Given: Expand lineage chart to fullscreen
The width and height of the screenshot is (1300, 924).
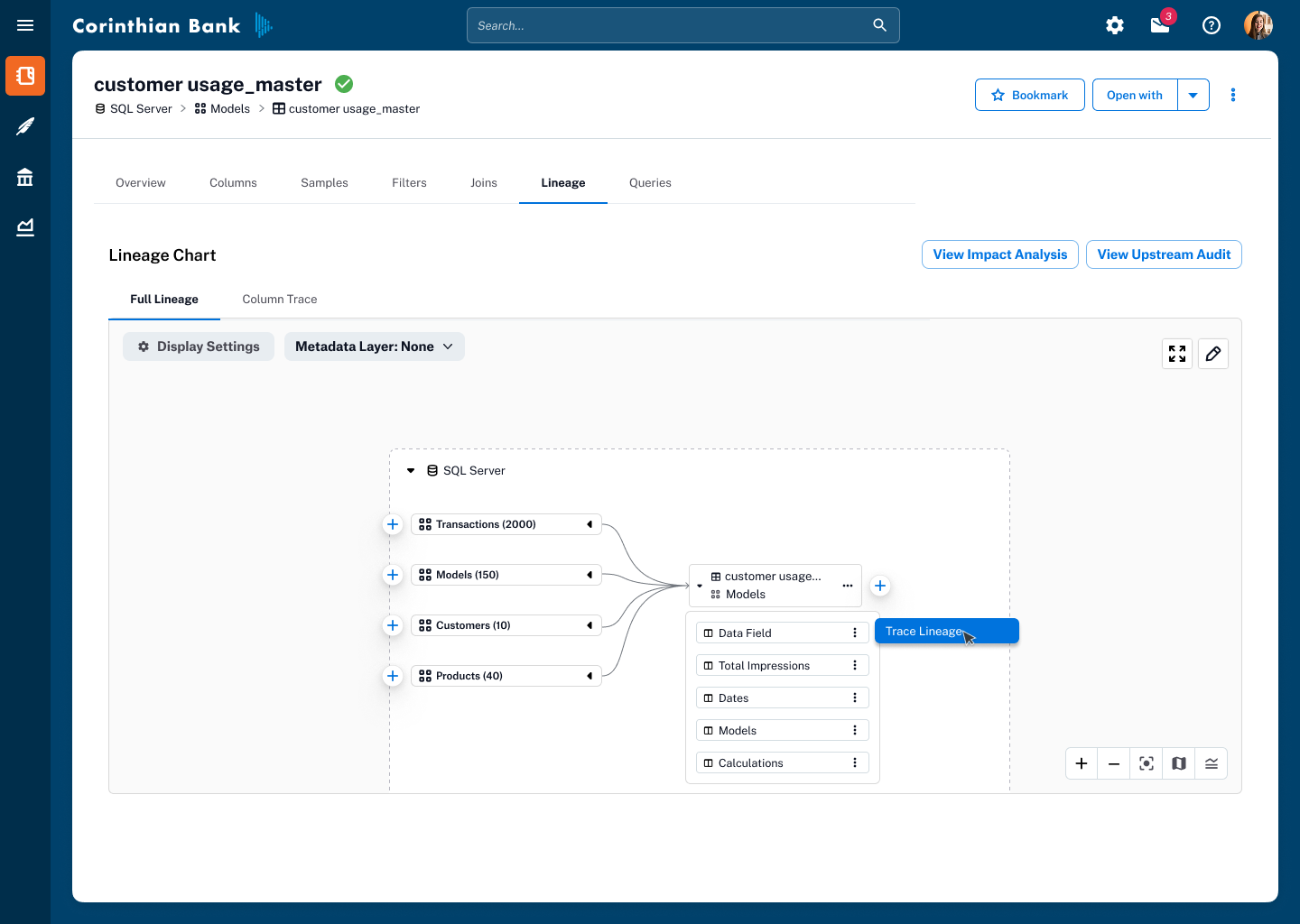Looking at the screenshot, I should click(1177, 354).
